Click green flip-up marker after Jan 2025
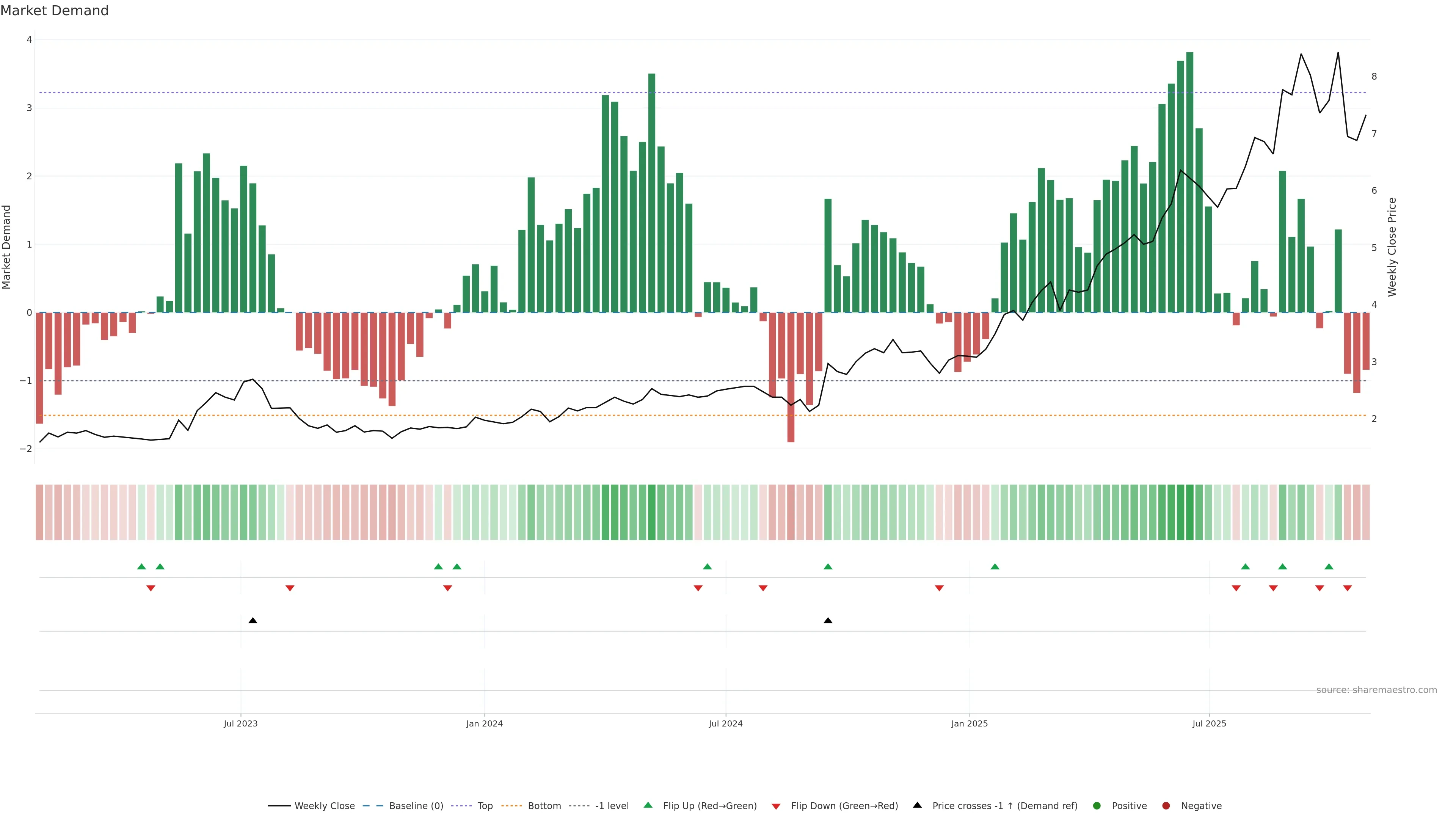This screenshot has width=1456, height=819. [x=995, y=567]
